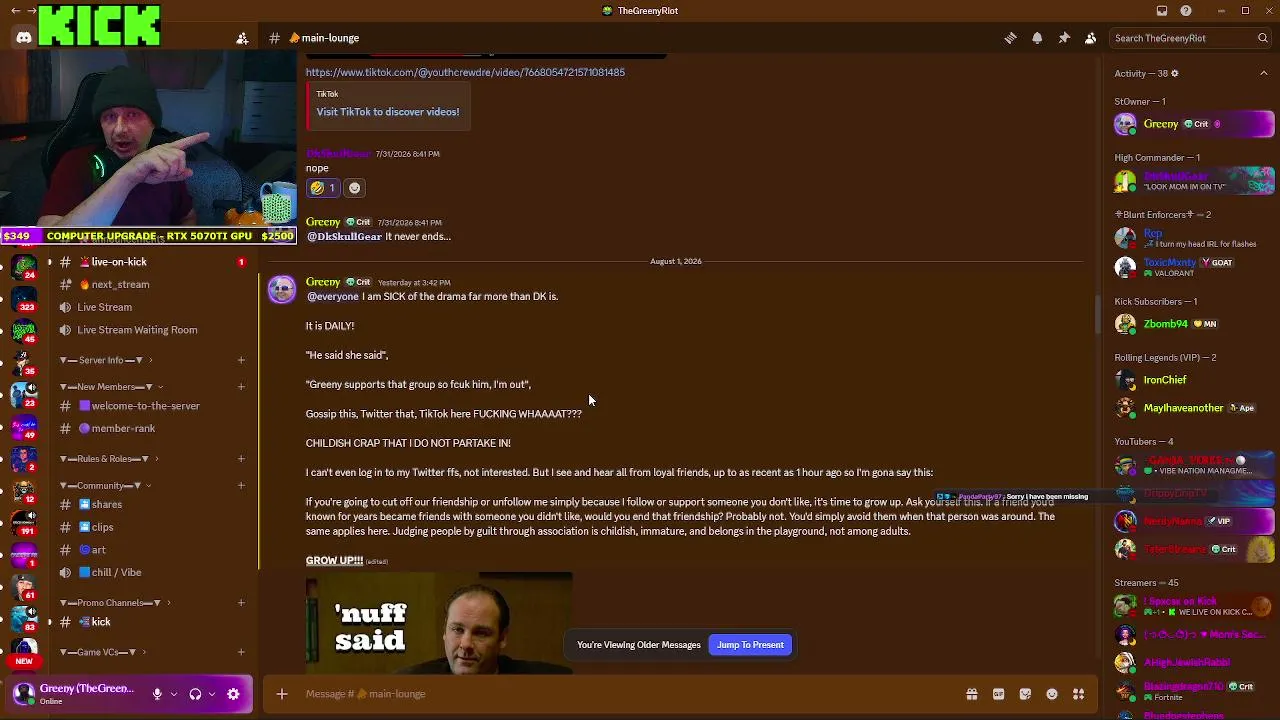1280x720 pixels.
Task: Open ToxicMxnty member entry
Action: 1195,267
